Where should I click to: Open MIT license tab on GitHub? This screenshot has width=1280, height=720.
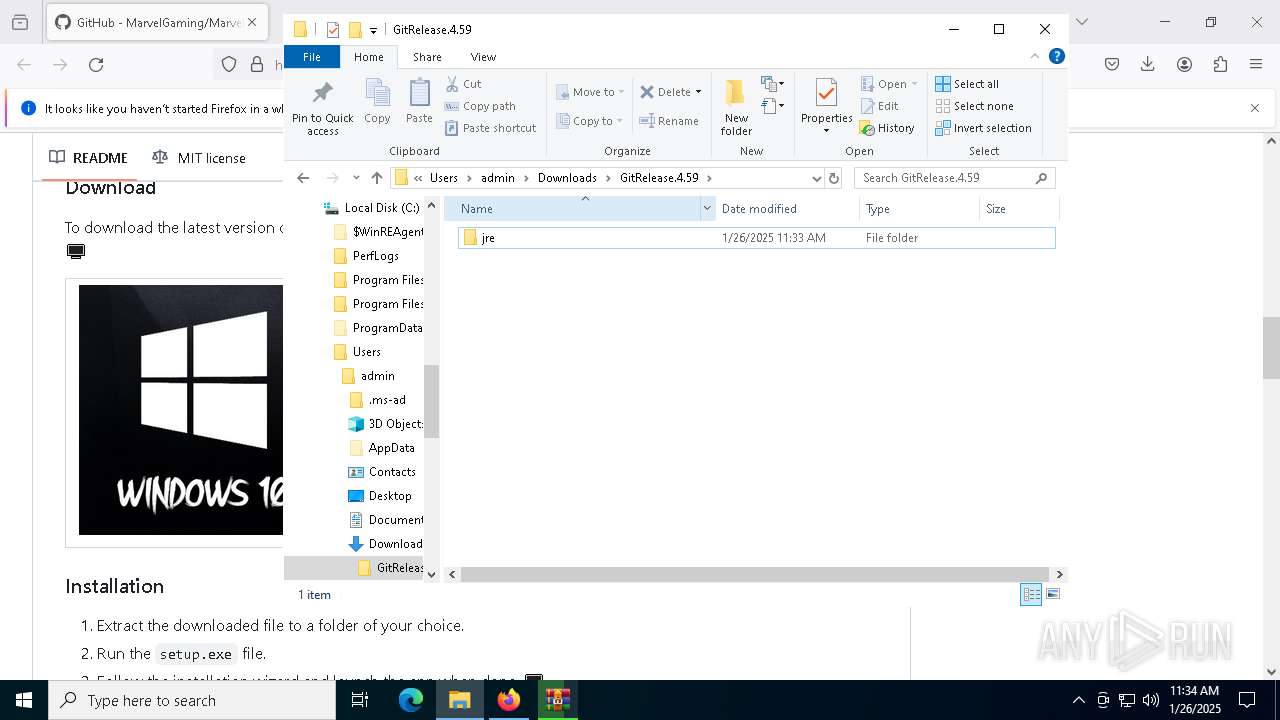pos(198,158)
